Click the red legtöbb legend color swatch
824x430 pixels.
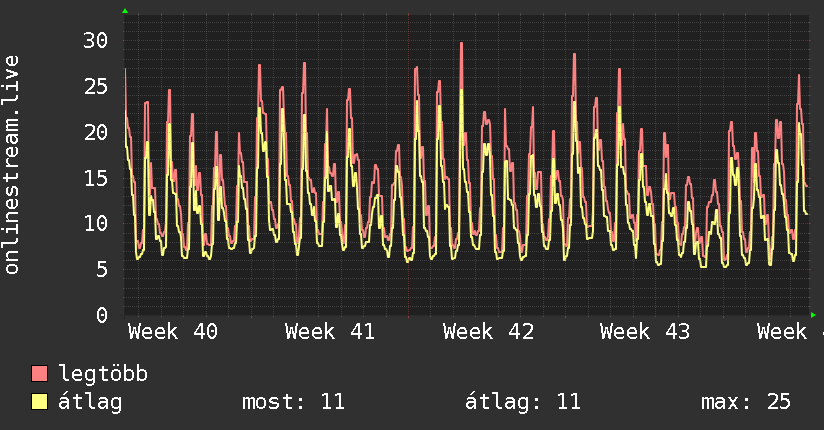click(39, 373)
